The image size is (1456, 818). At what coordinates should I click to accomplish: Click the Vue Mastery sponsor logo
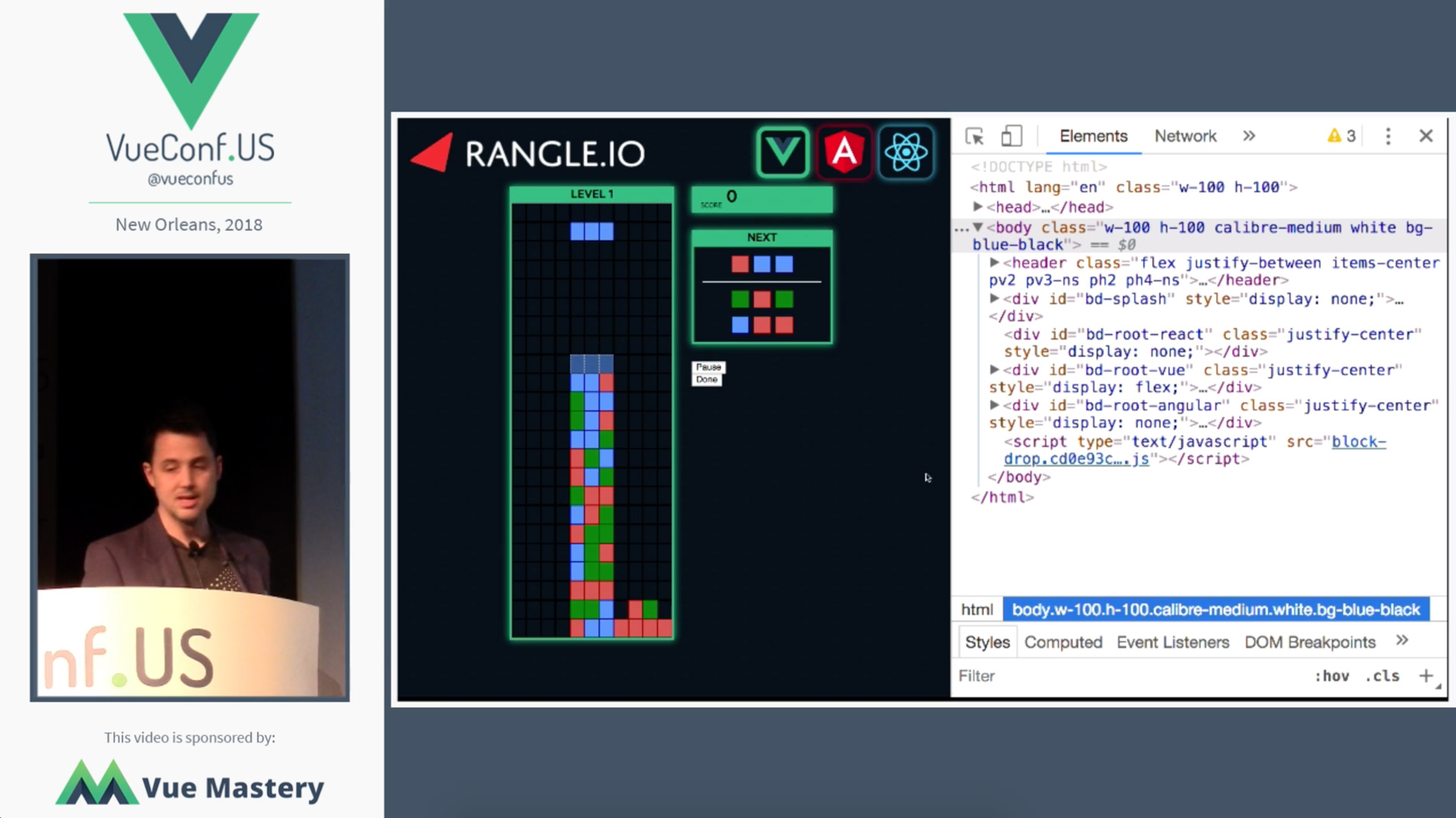tap(190, 784)
